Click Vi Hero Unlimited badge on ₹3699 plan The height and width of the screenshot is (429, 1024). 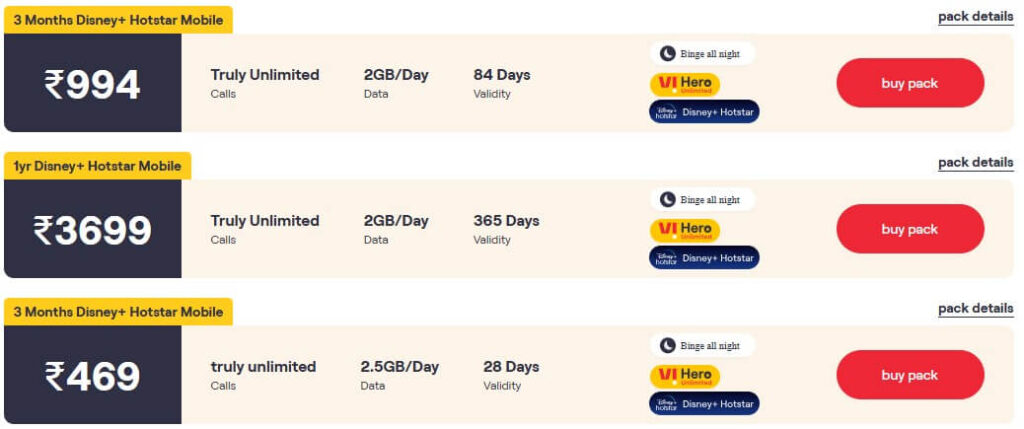(x=685, y=230)
